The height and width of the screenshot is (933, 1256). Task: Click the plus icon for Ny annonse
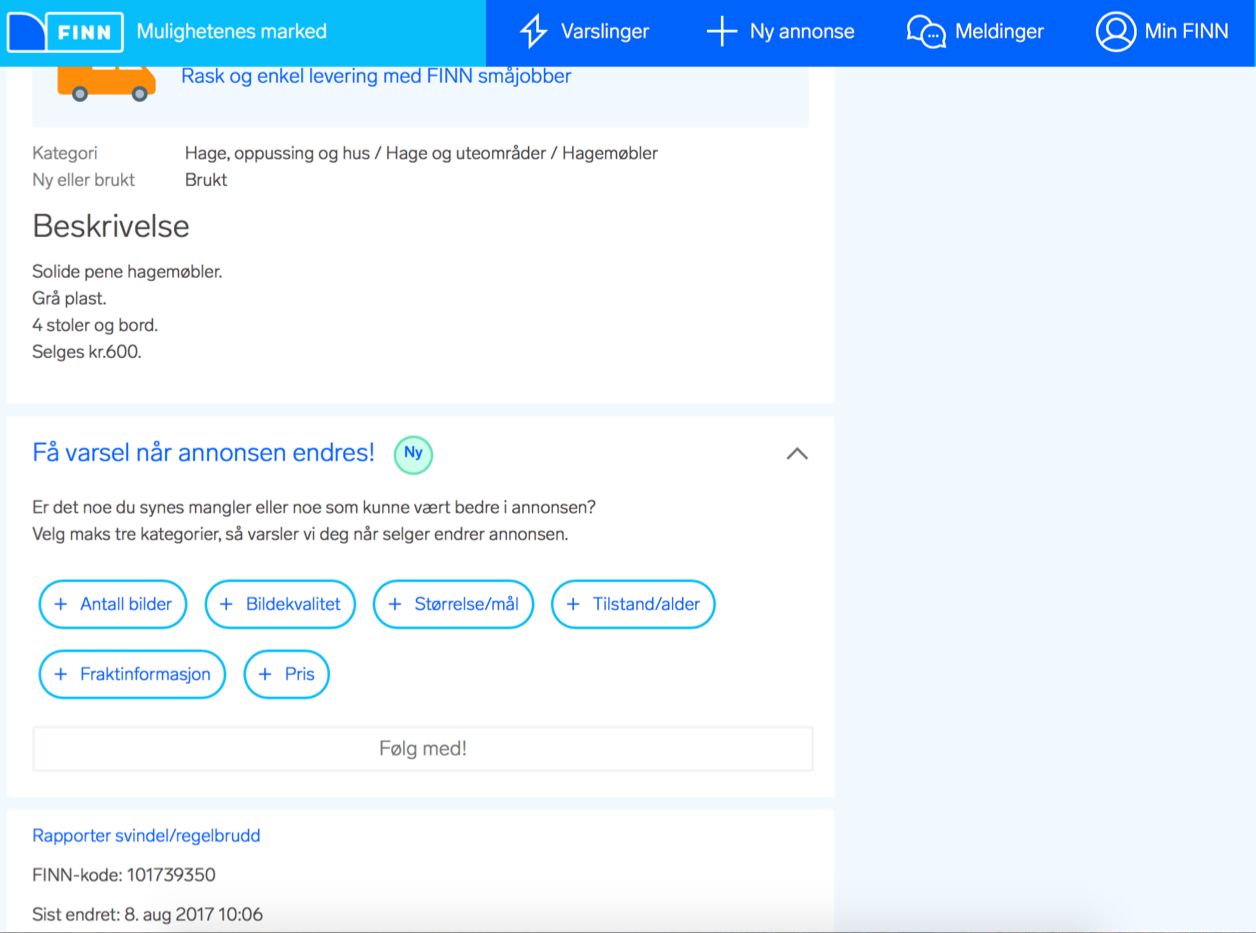721,31
